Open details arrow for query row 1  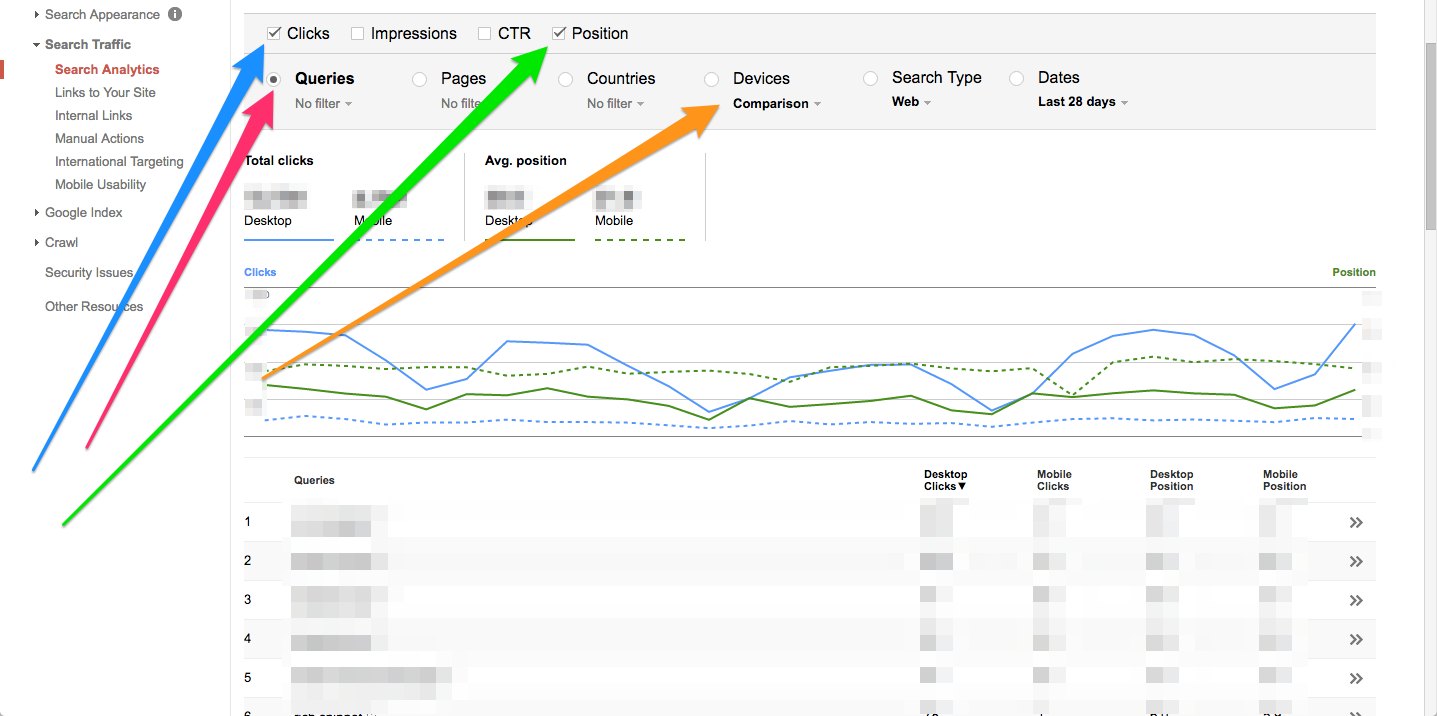(x=1356, y=522)
